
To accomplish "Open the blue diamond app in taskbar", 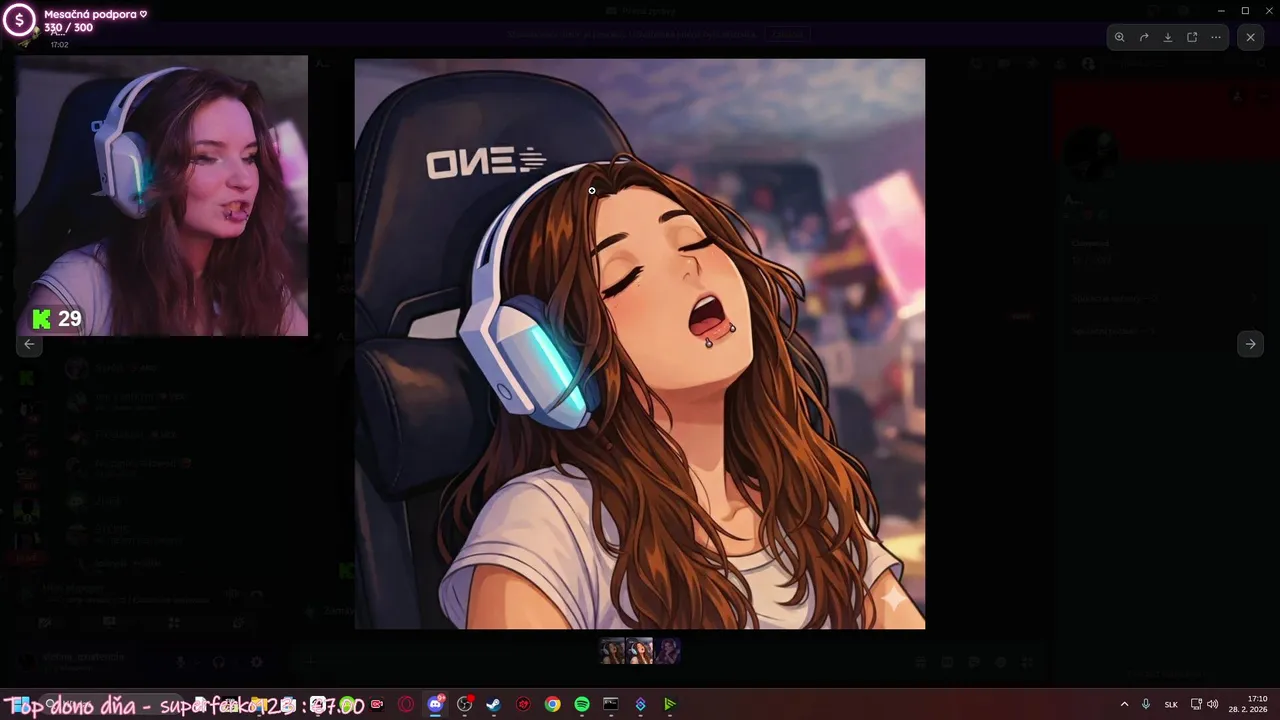I will (x=641, y=704).
